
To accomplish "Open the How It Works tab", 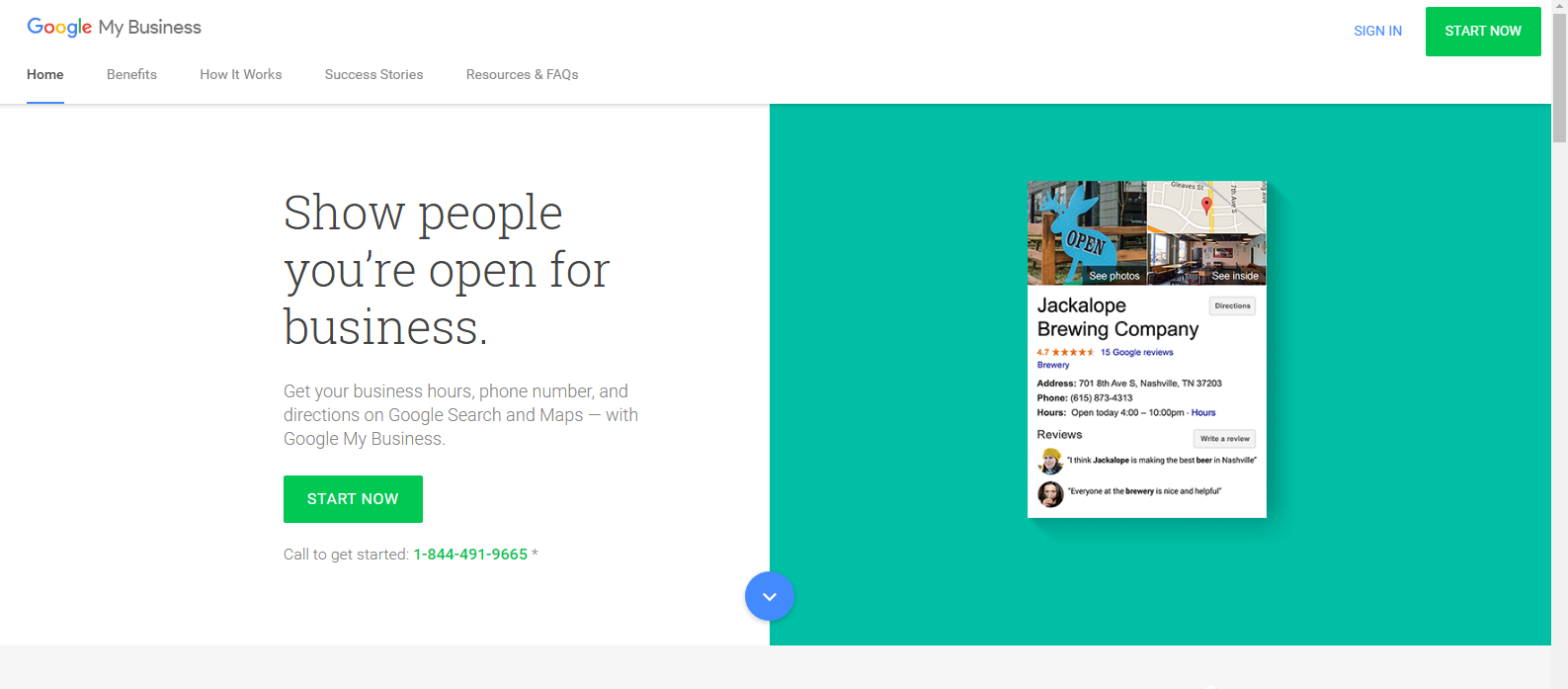I will pos(241,74).
